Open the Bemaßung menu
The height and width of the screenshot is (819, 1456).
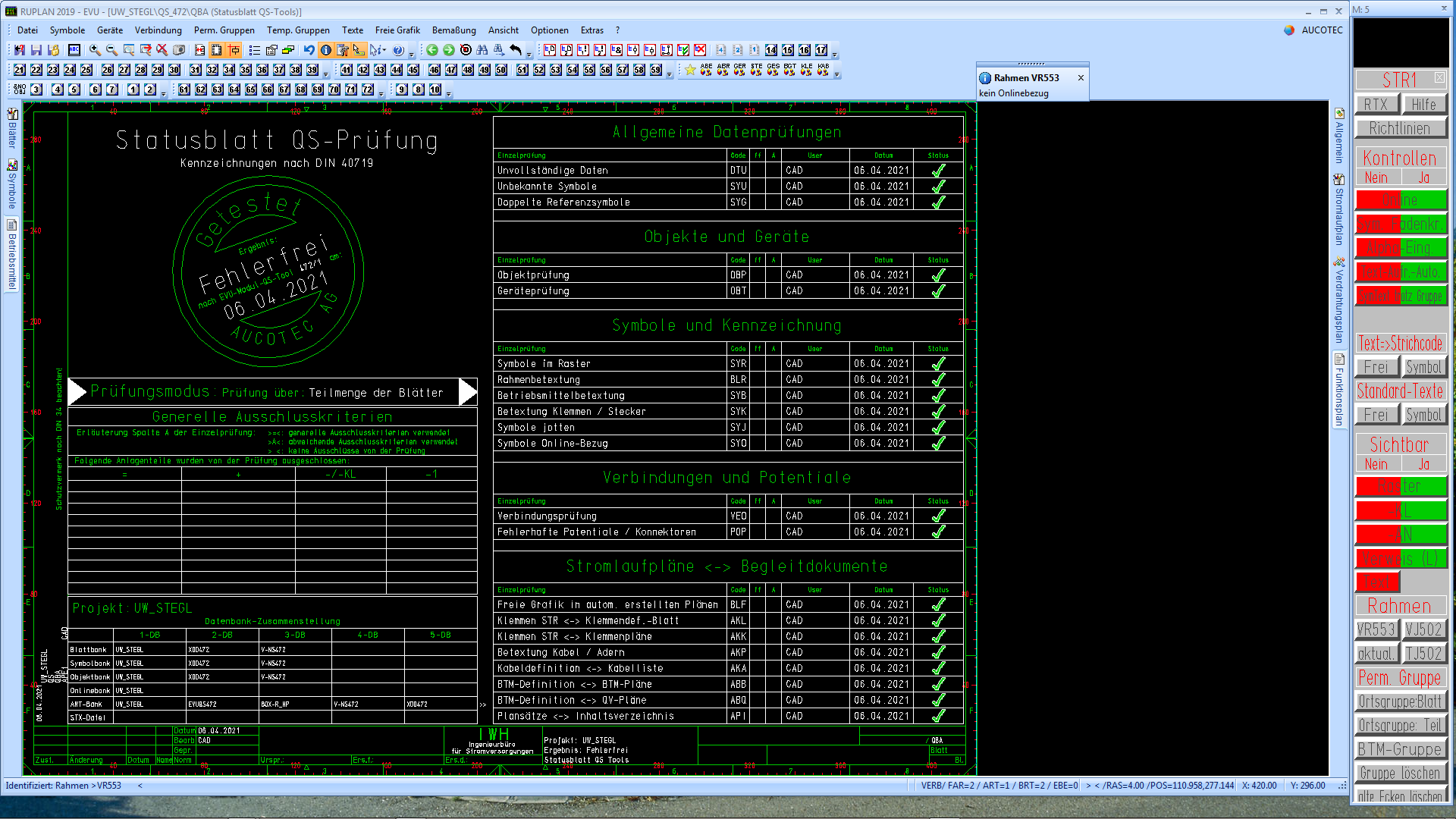pyautogui.click(x=454, y=30)
